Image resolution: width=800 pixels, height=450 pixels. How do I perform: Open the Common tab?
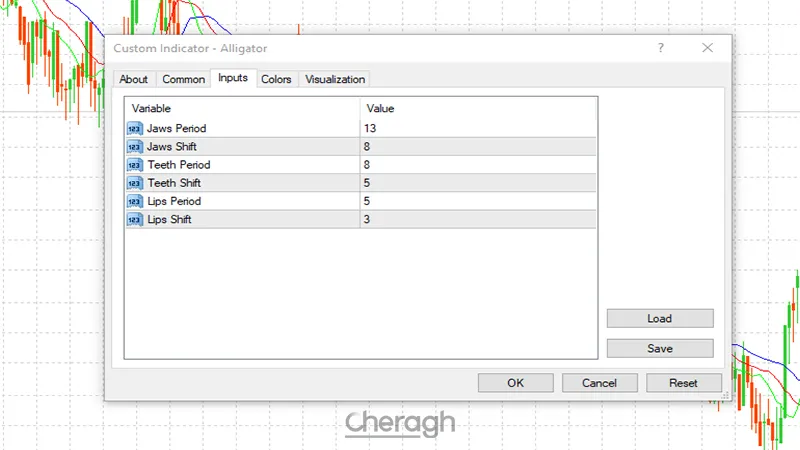183,79
